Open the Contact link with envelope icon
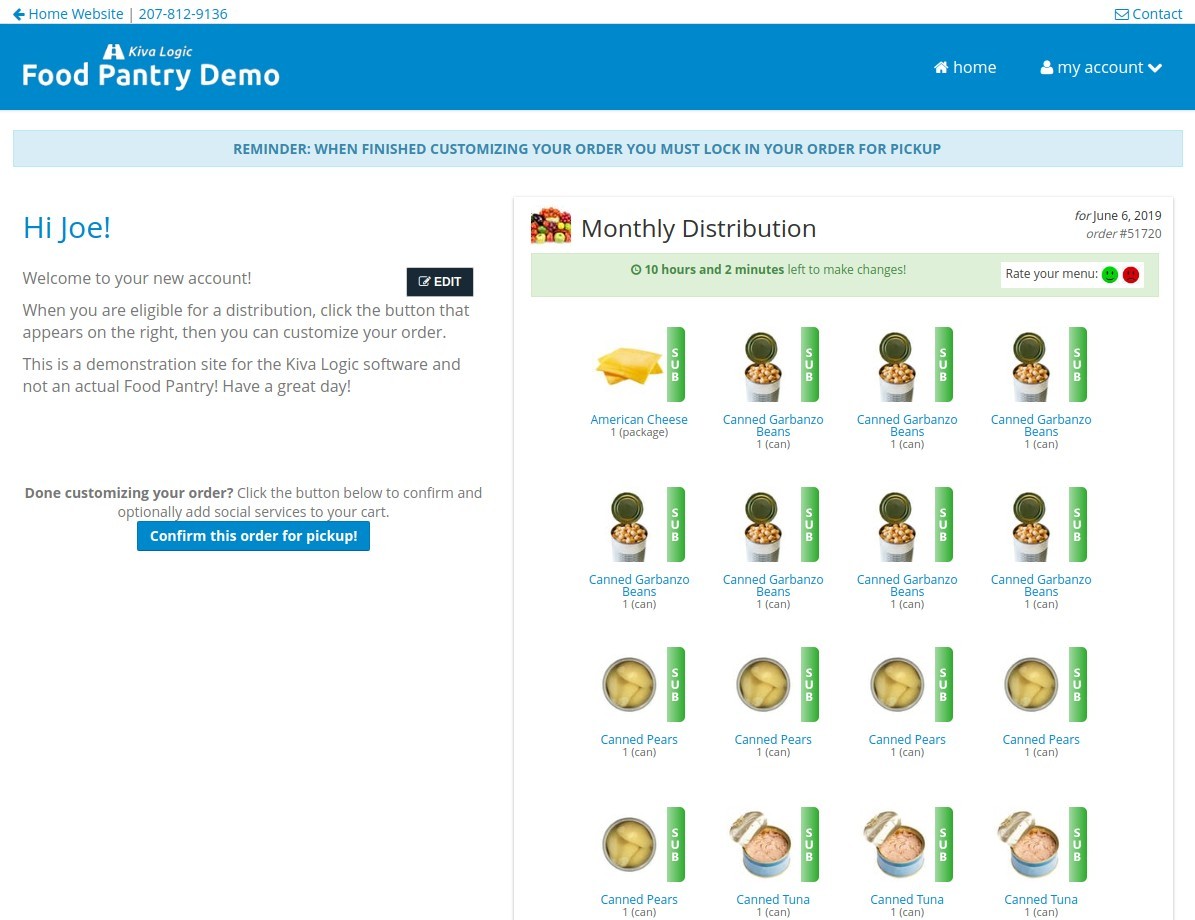Image resolution: width=1195 pixels, height=920 pixels. [x=1149, y=14]
